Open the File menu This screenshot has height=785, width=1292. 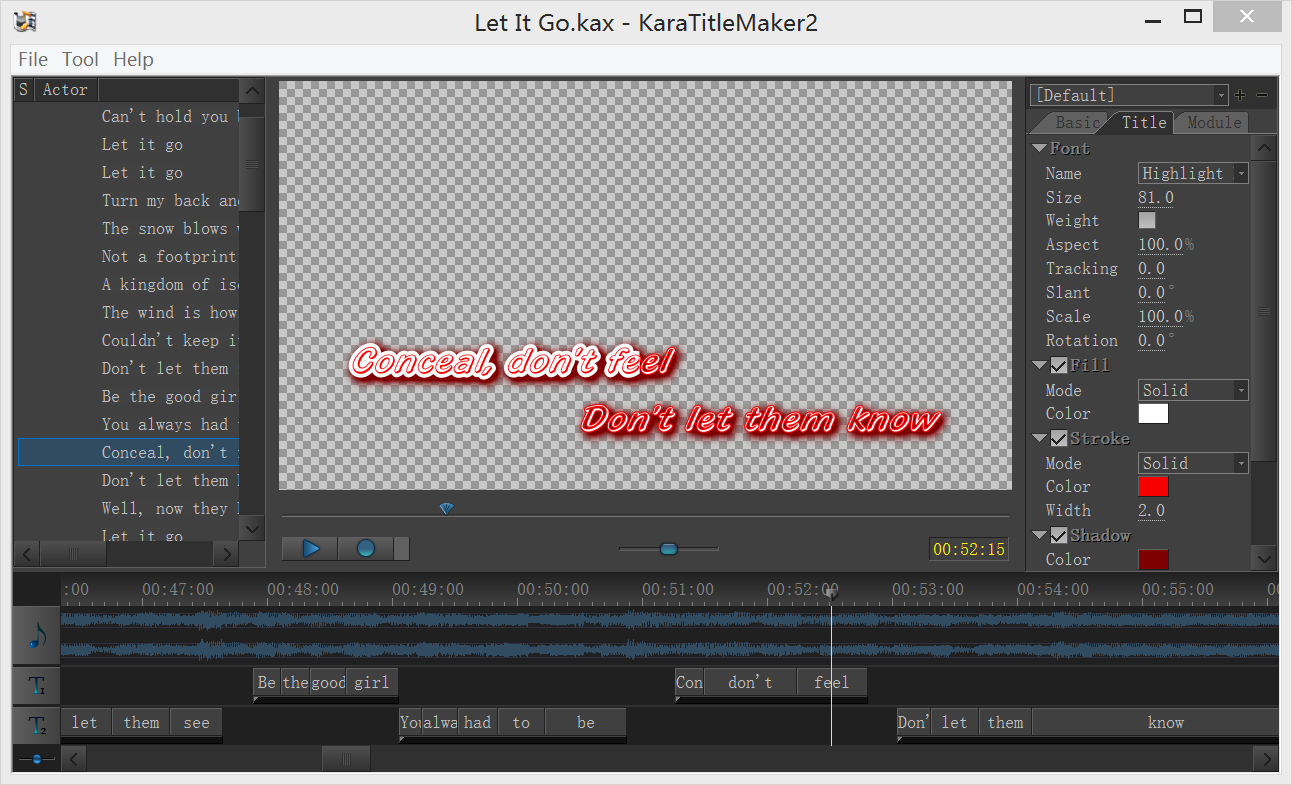(33, 59)
